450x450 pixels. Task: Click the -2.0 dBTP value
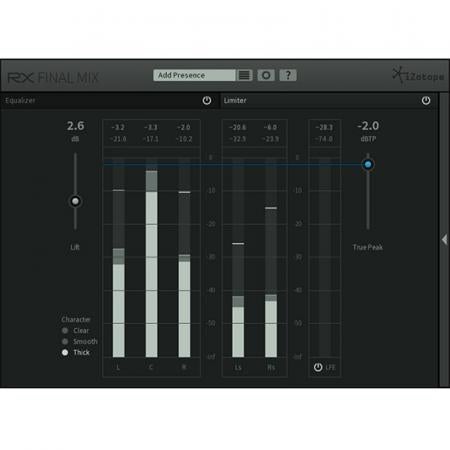pos(368,126)
